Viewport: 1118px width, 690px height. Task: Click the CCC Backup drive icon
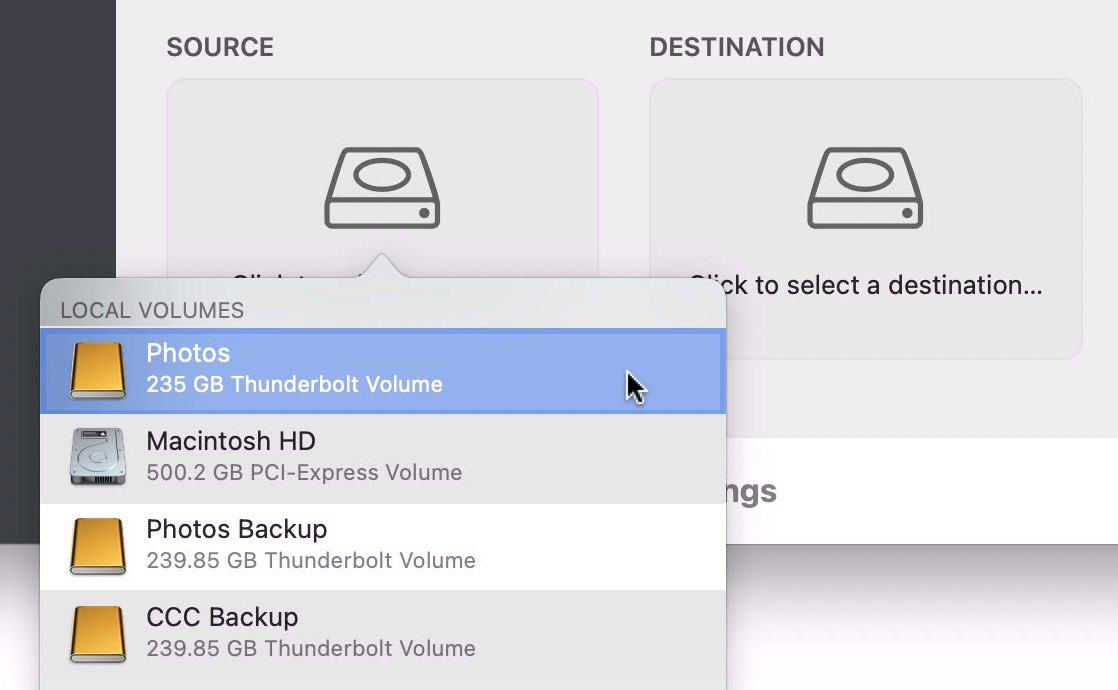98,634
